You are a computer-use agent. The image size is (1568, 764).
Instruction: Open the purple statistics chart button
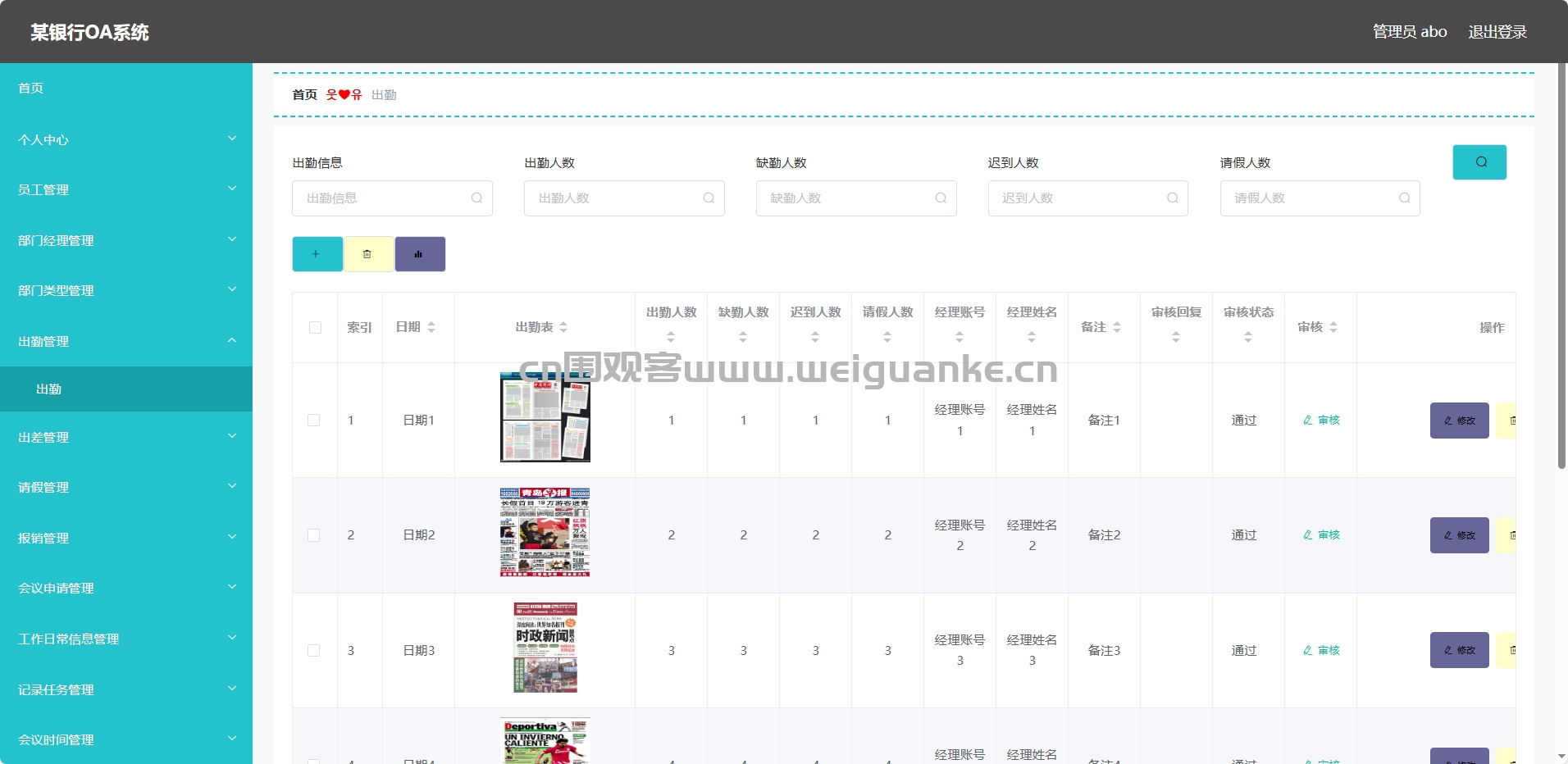(x=420, y=254)
